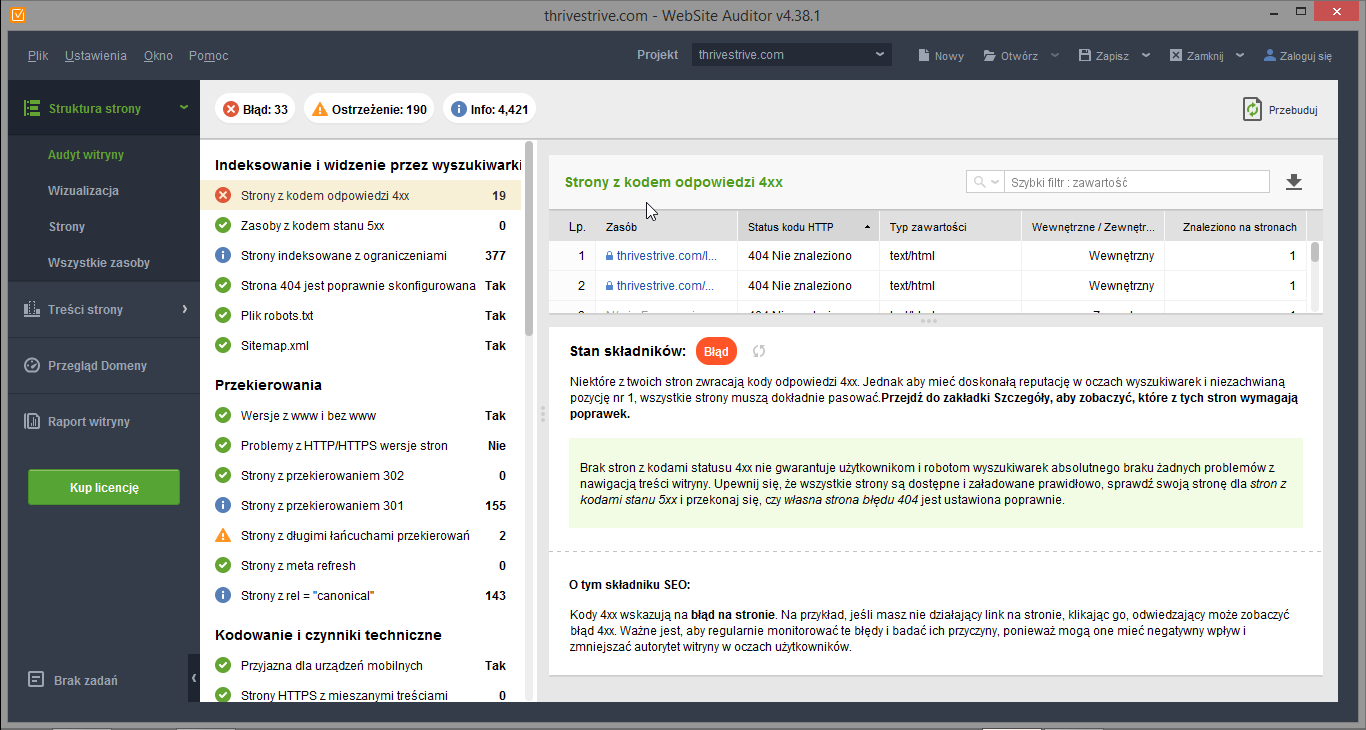Open first thrivestrive.com link in table
1366x730 pixels.
(666, 256)
